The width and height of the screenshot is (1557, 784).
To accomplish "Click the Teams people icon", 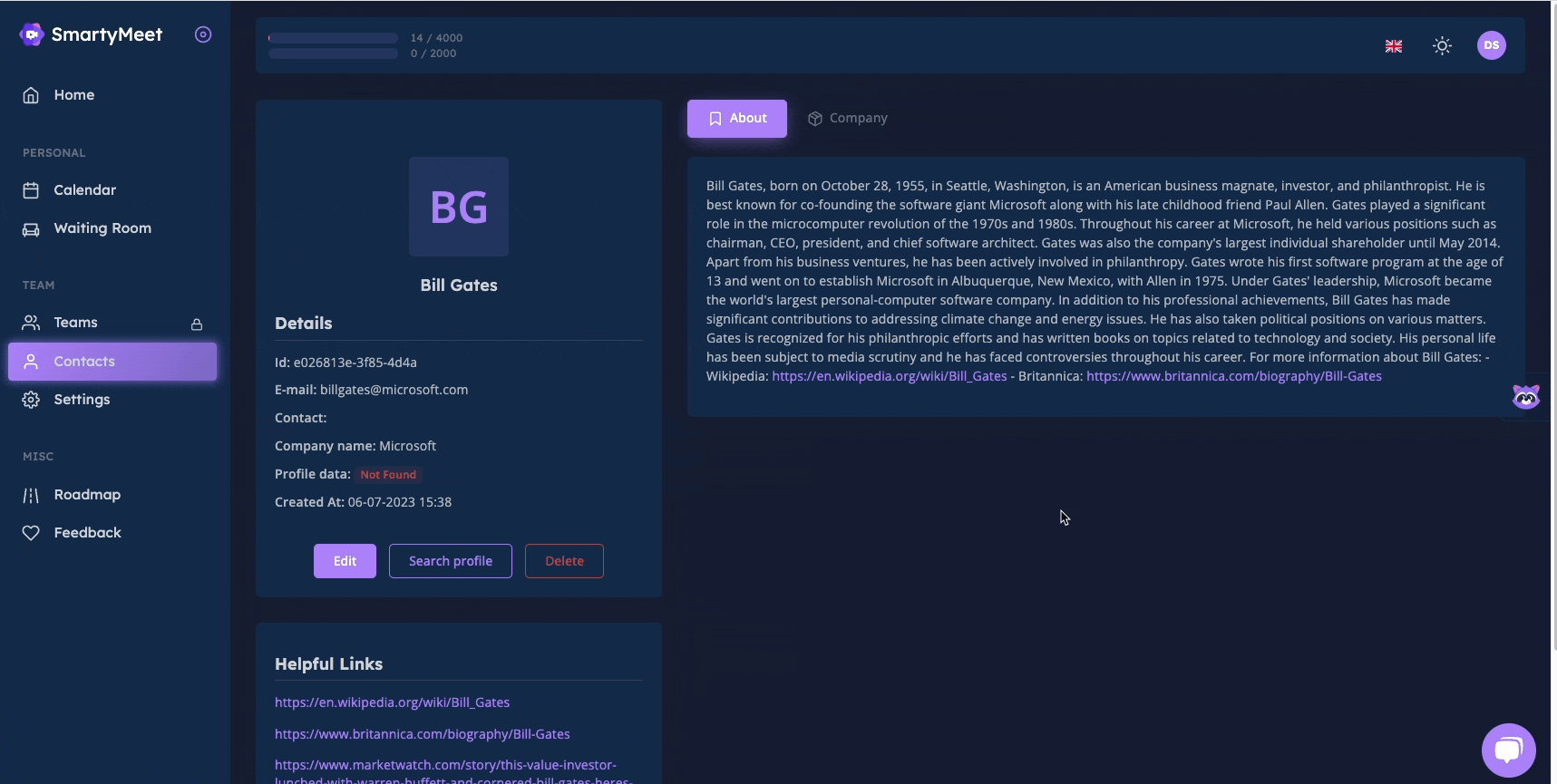I will coord(31,323).
